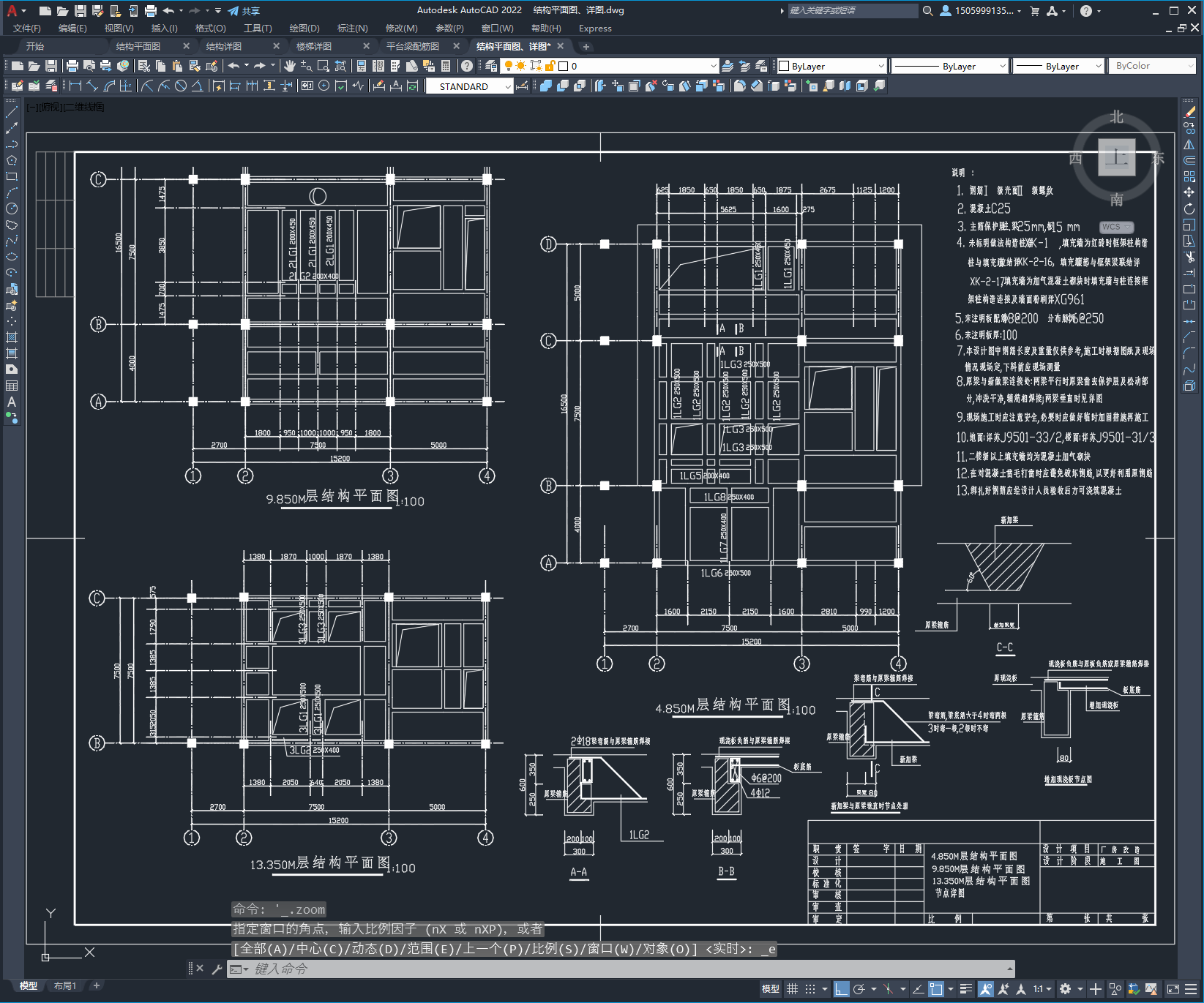The width and height of the screenshot is (1204, 1003).
Task: Click the Erase tool in the modify toolbar
Action: [x=1189, y=112]
